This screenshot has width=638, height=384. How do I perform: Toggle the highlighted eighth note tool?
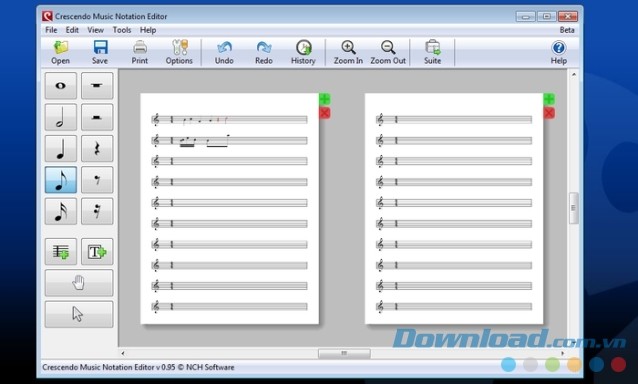[61, 180]
